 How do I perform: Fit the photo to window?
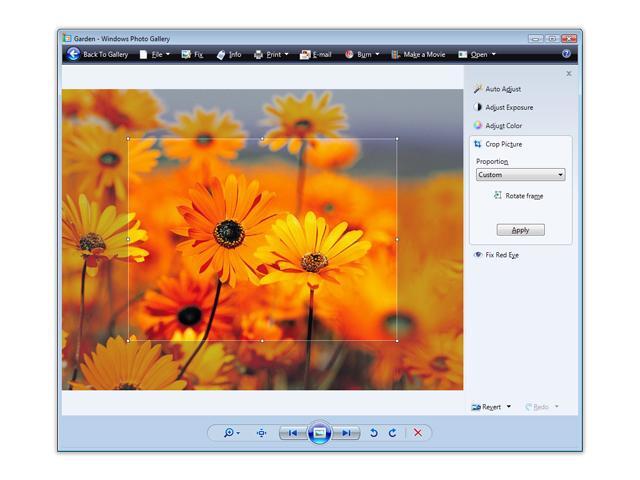click(x=261, y=433)
